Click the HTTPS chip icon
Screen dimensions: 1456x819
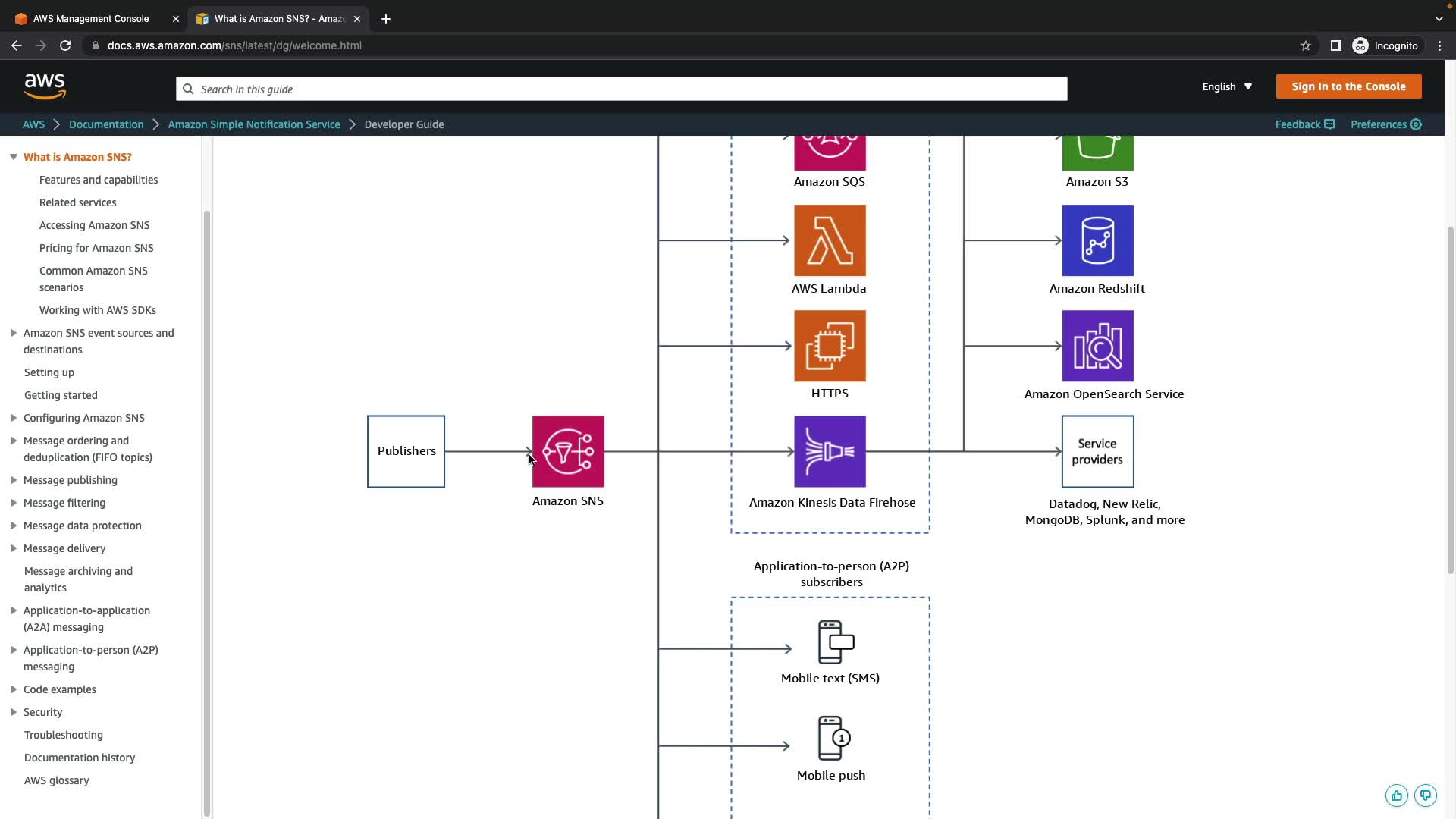pos(830,346)
